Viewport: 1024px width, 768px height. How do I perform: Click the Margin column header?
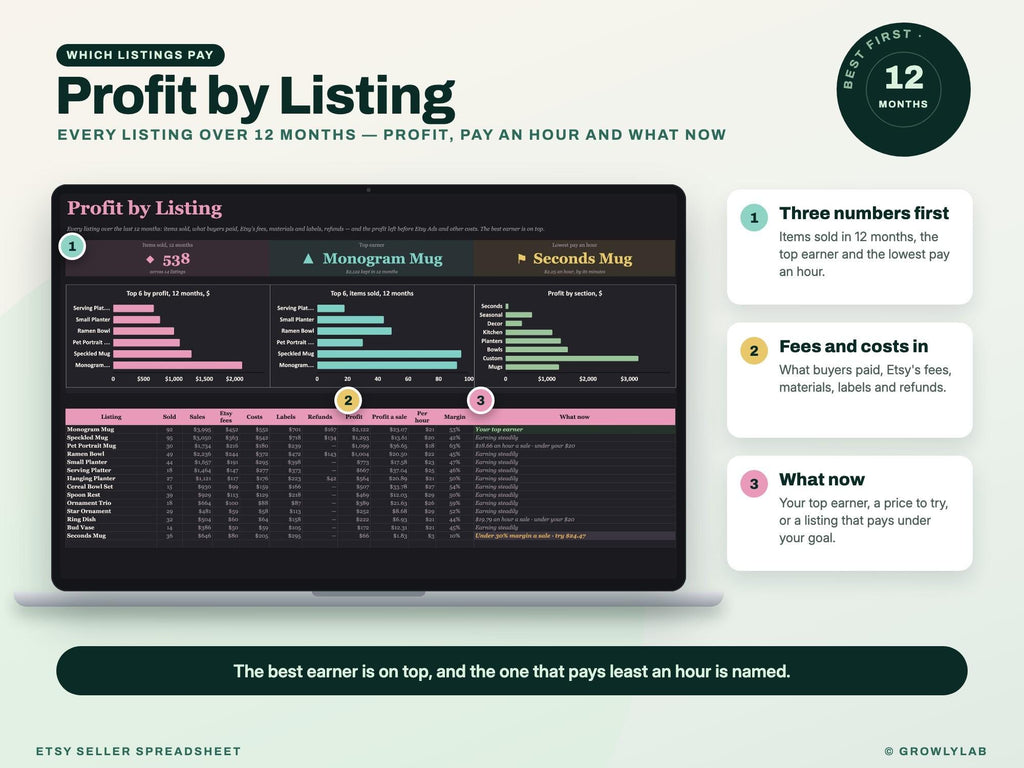(455, 417)
